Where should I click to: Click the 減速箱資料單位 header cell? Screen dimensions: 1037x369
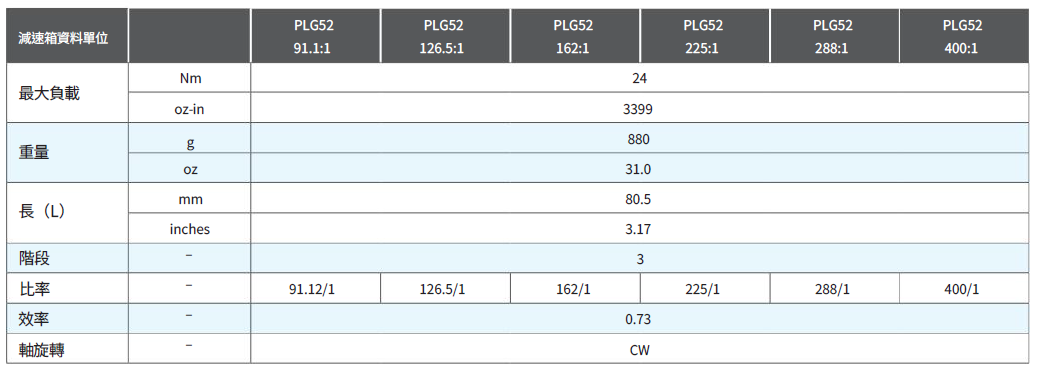[x=67, y=36]
